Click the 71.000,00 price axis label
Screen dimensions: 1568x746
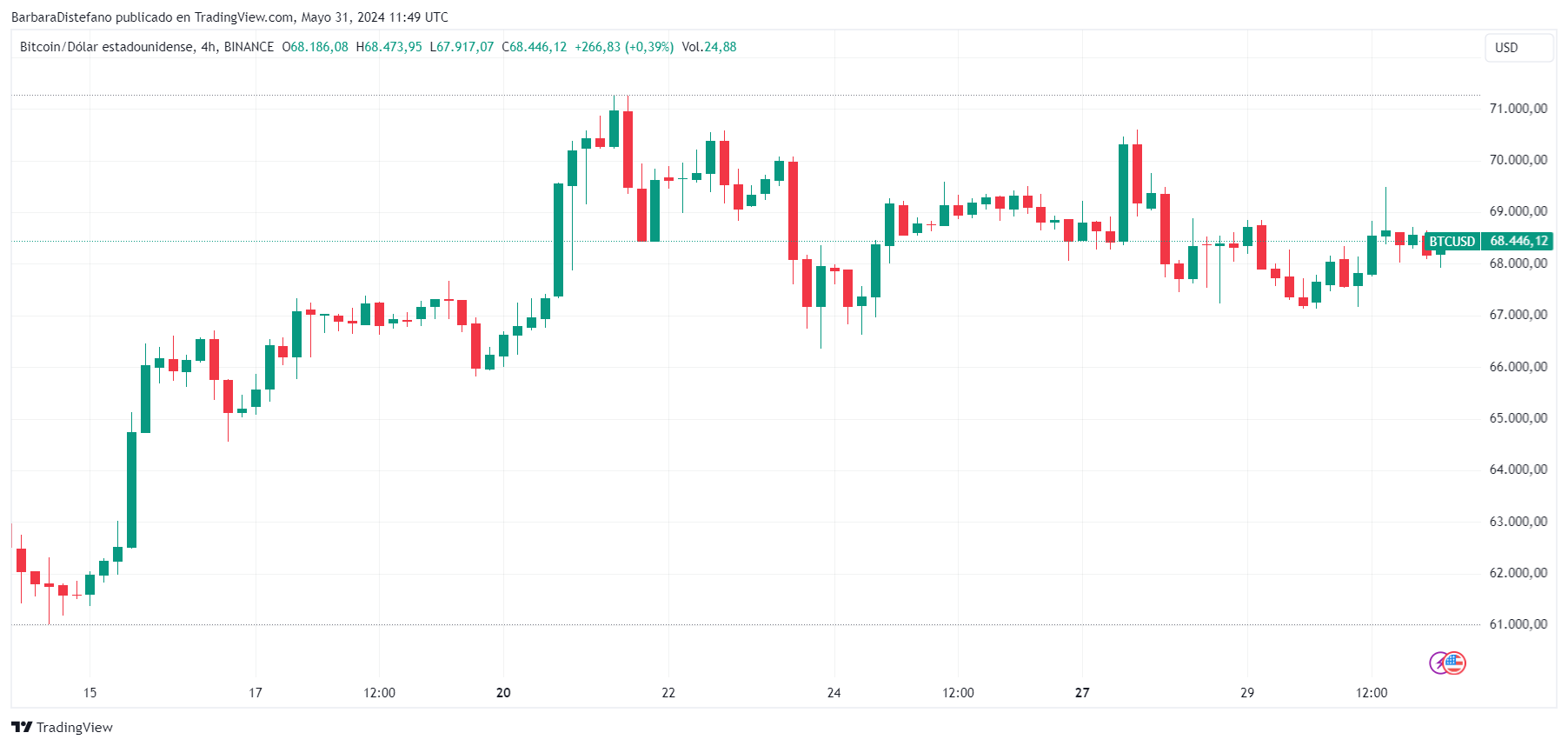coord(1518,109)
